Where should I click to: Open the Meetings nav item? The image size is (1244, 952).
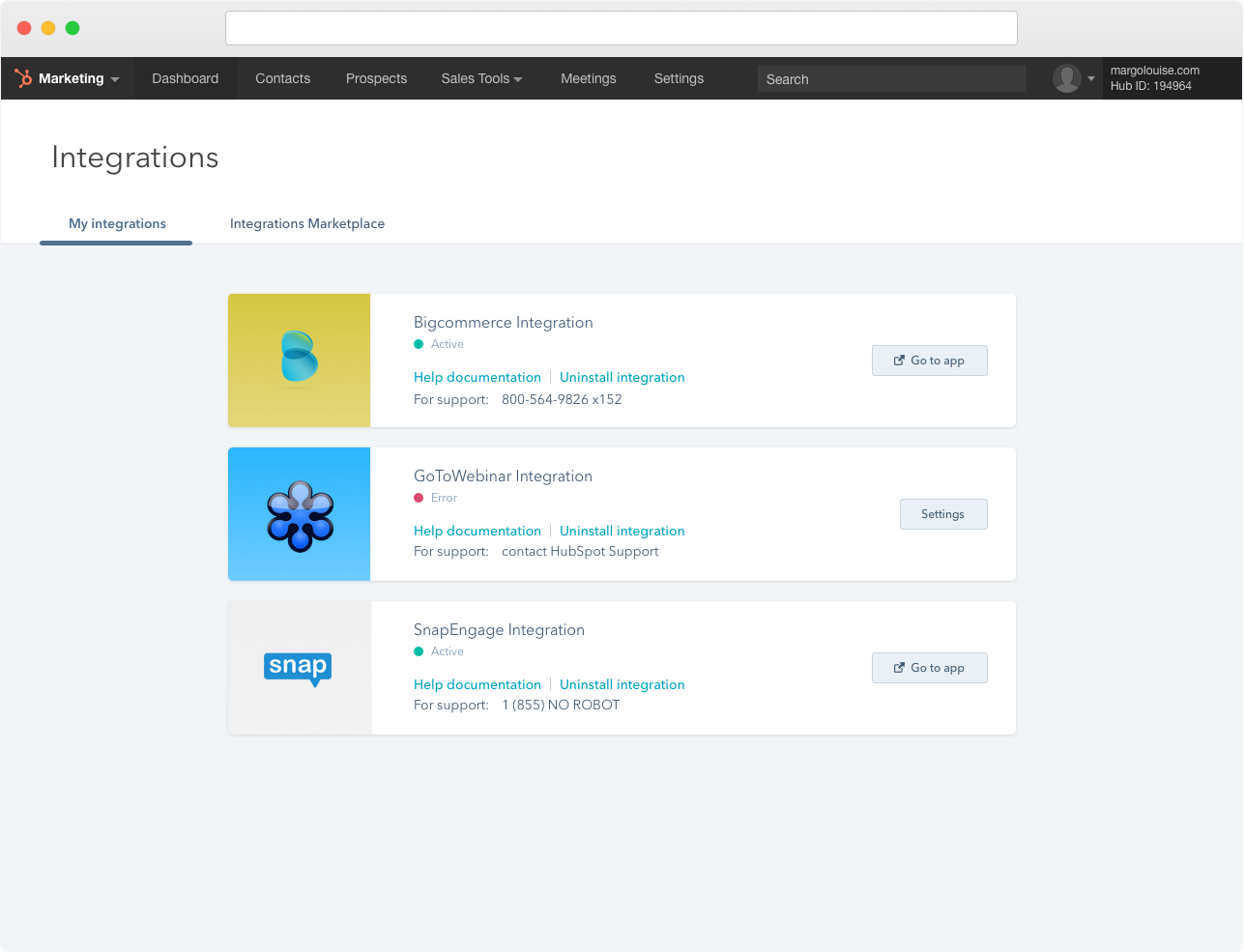588,78
